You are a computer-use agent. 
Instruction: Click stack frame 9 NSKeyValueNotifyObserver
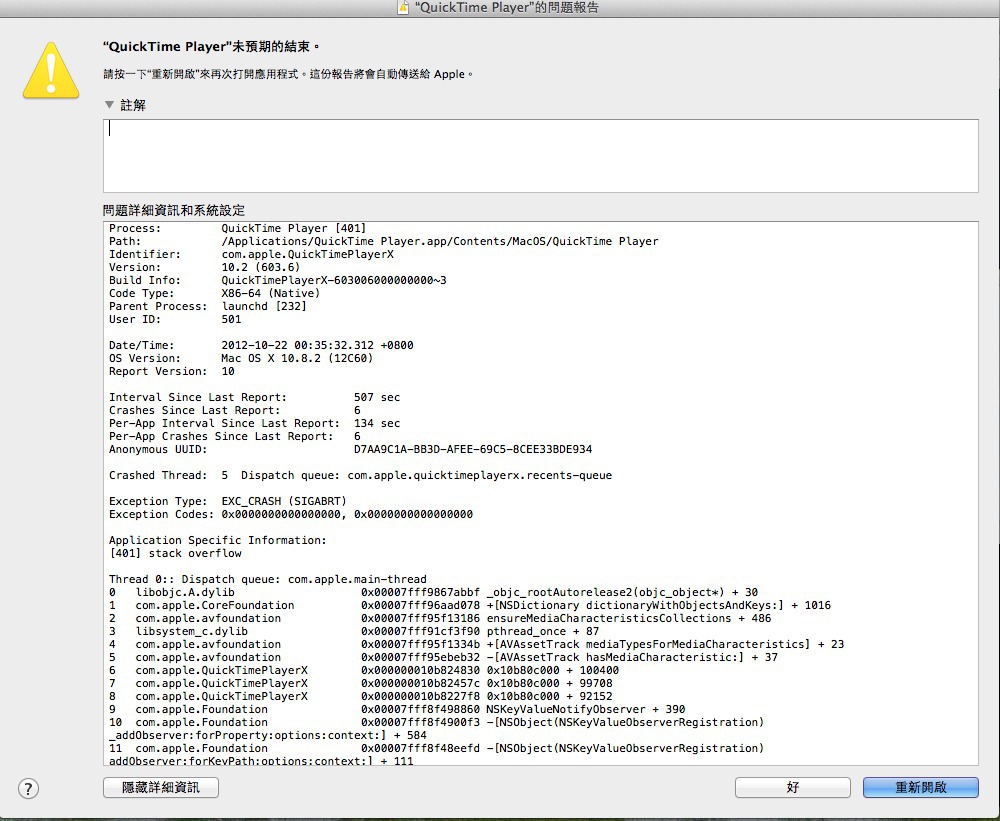click(x=397, y=709)
